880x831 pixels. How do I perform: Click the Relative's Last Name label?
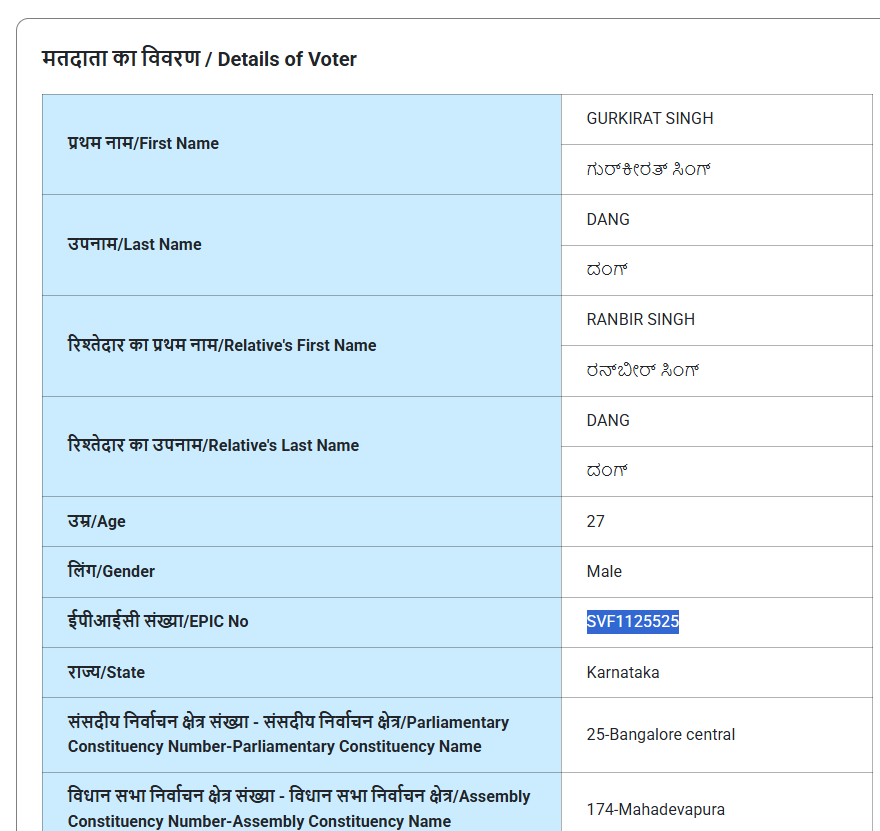[x=213, y=445]
